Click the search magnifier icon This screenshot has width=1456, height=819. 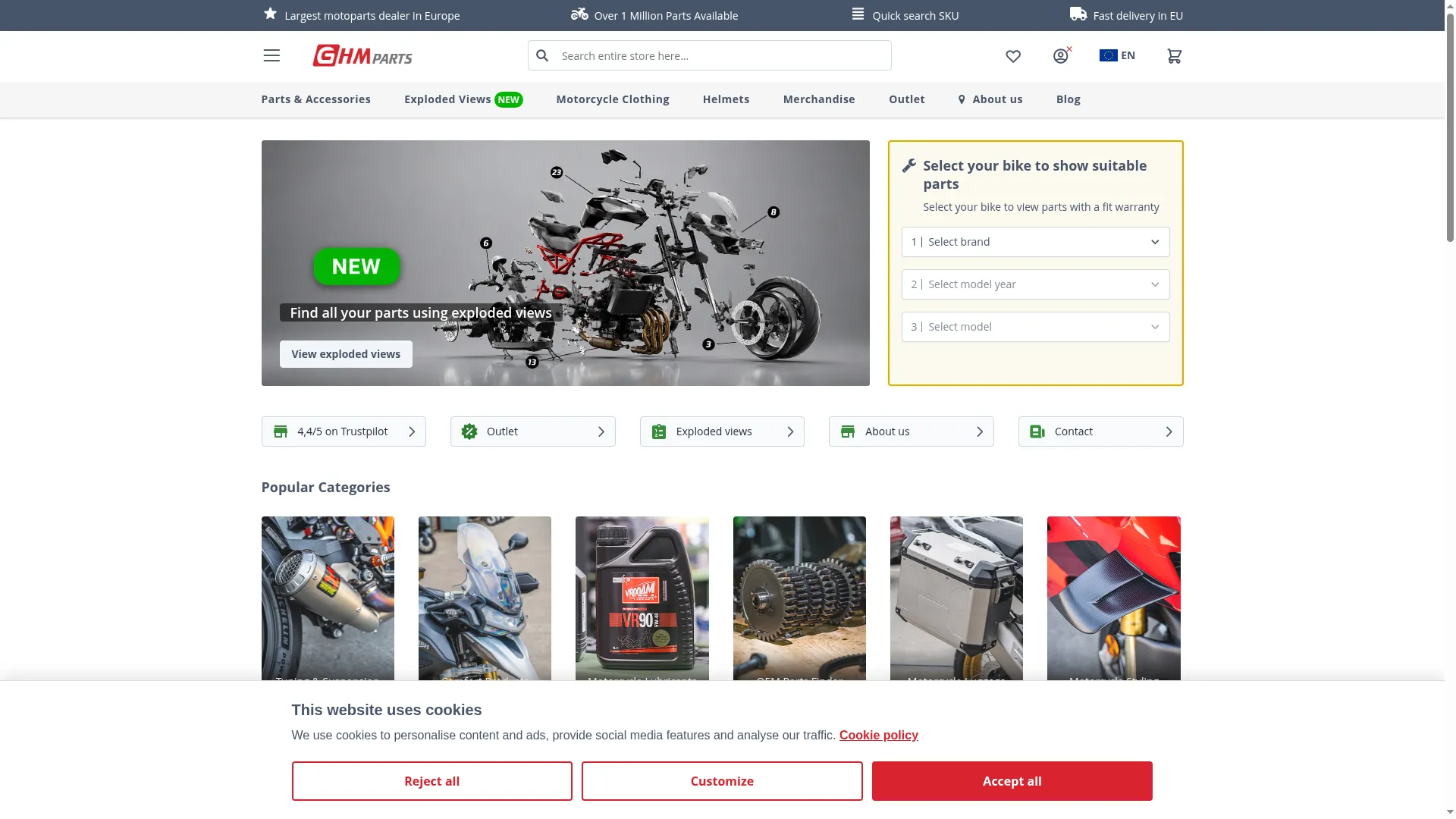tap(542, 55)
